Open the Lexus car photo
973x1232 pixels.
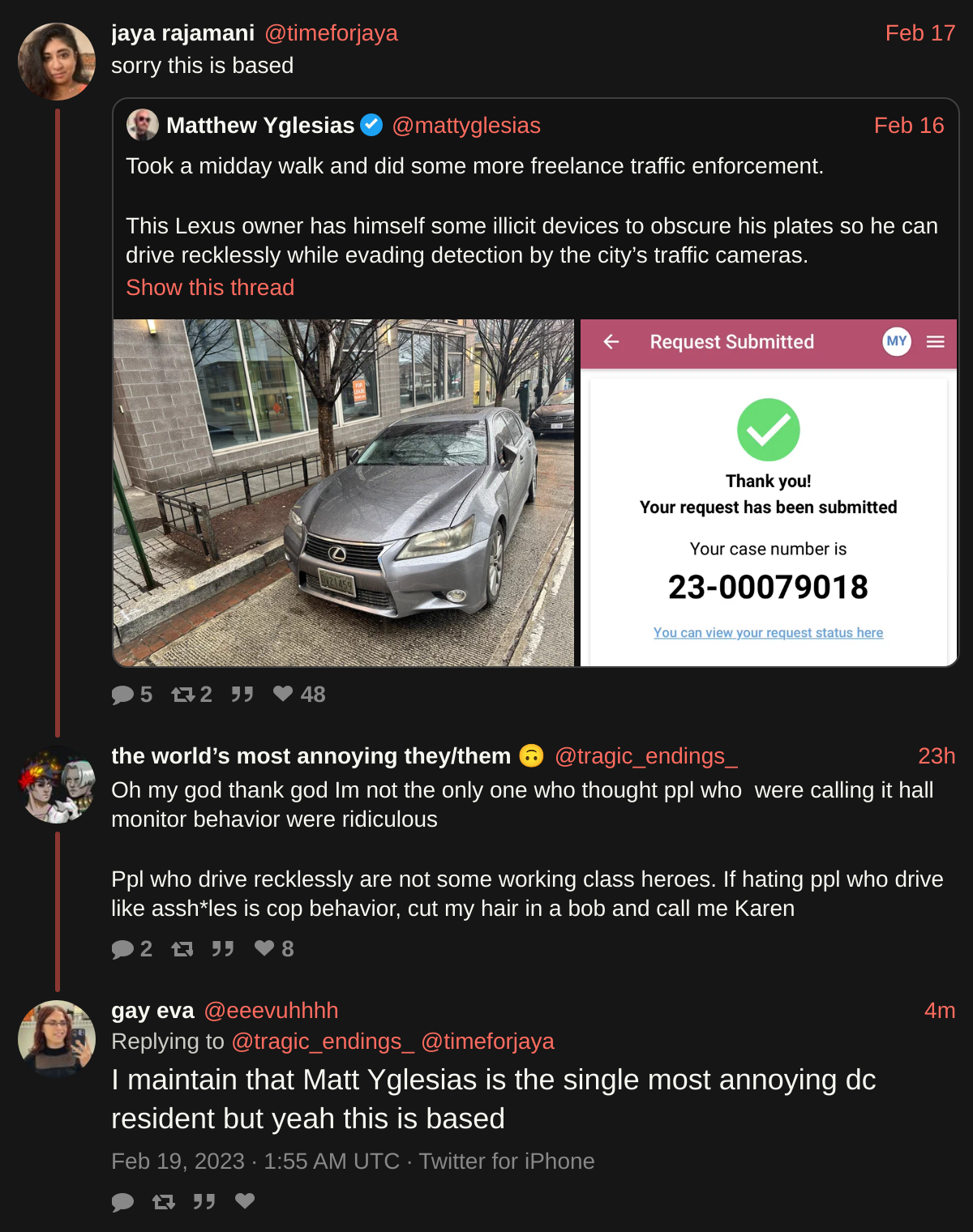pos(344,493)
